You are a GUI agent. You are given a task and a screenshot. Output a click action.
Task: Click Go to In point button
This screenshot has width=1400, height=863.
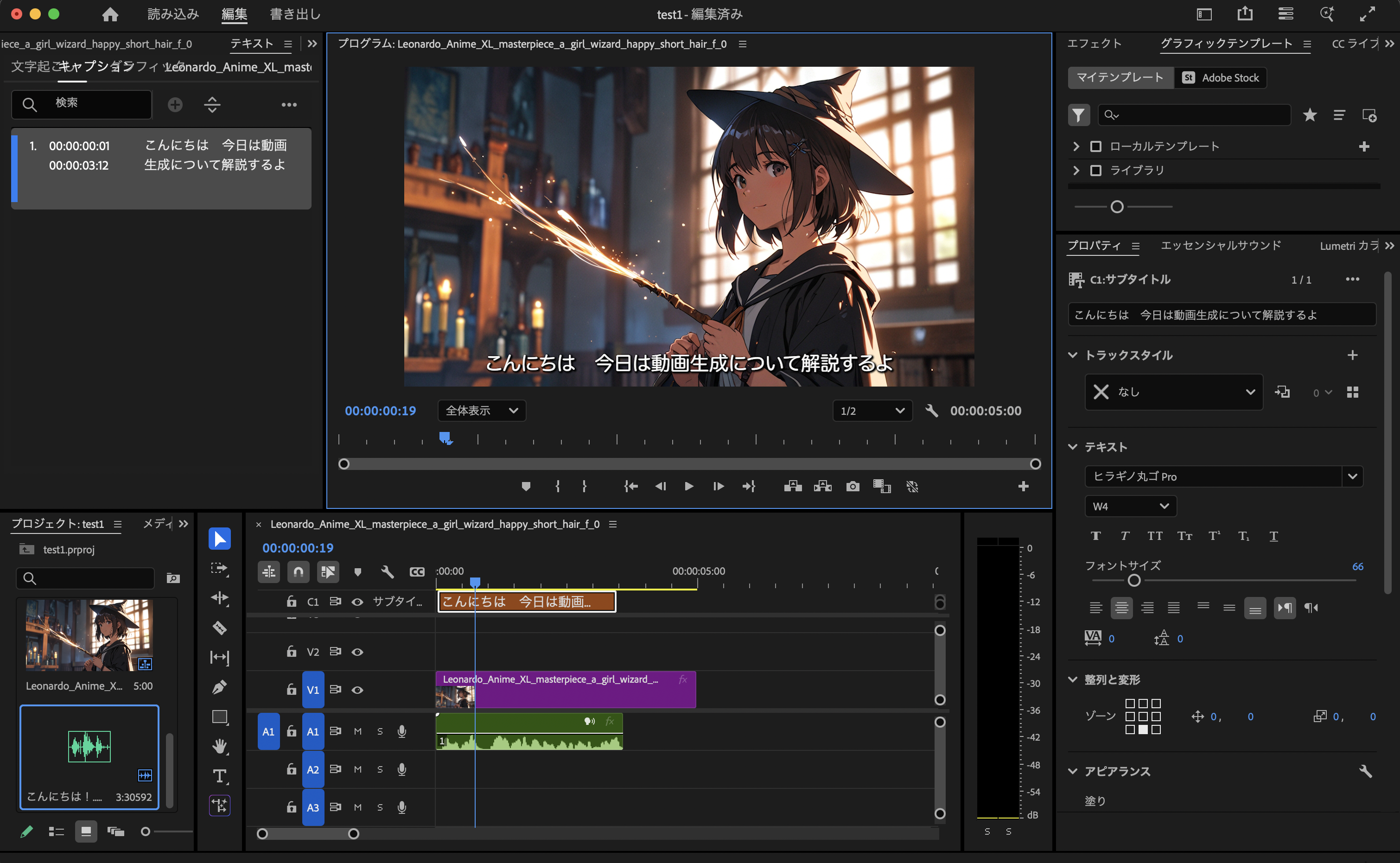[630, 486]
